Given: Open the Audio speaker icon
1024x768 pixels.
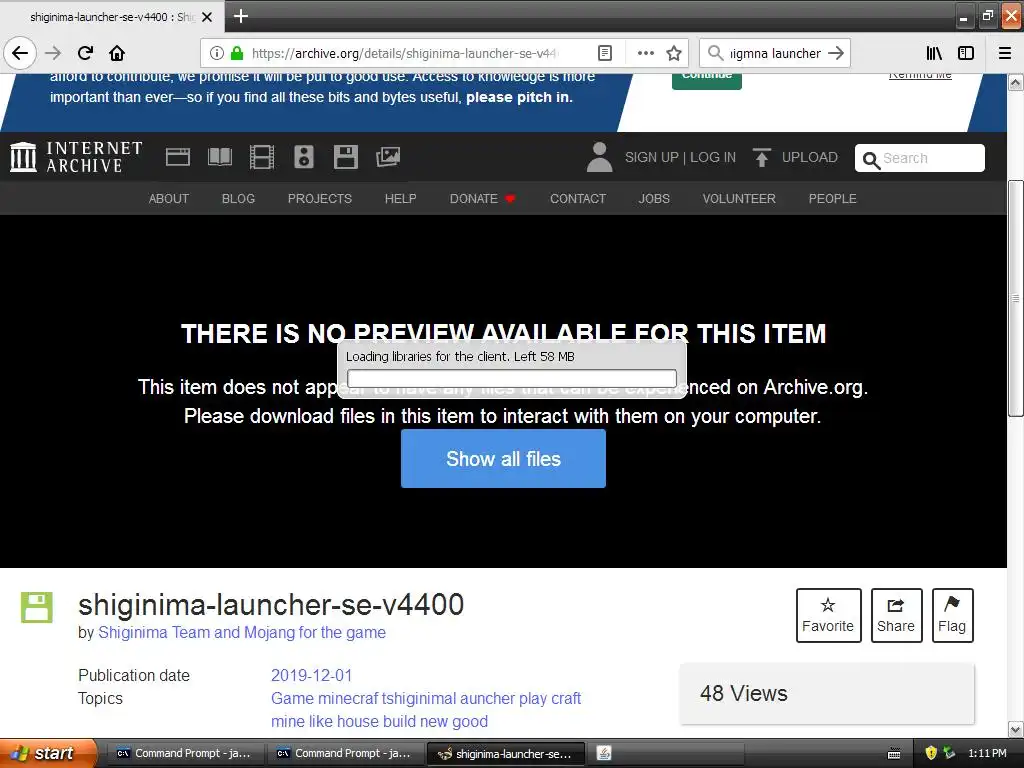Looking at the screenshot, I should click(x=304, y=157).
